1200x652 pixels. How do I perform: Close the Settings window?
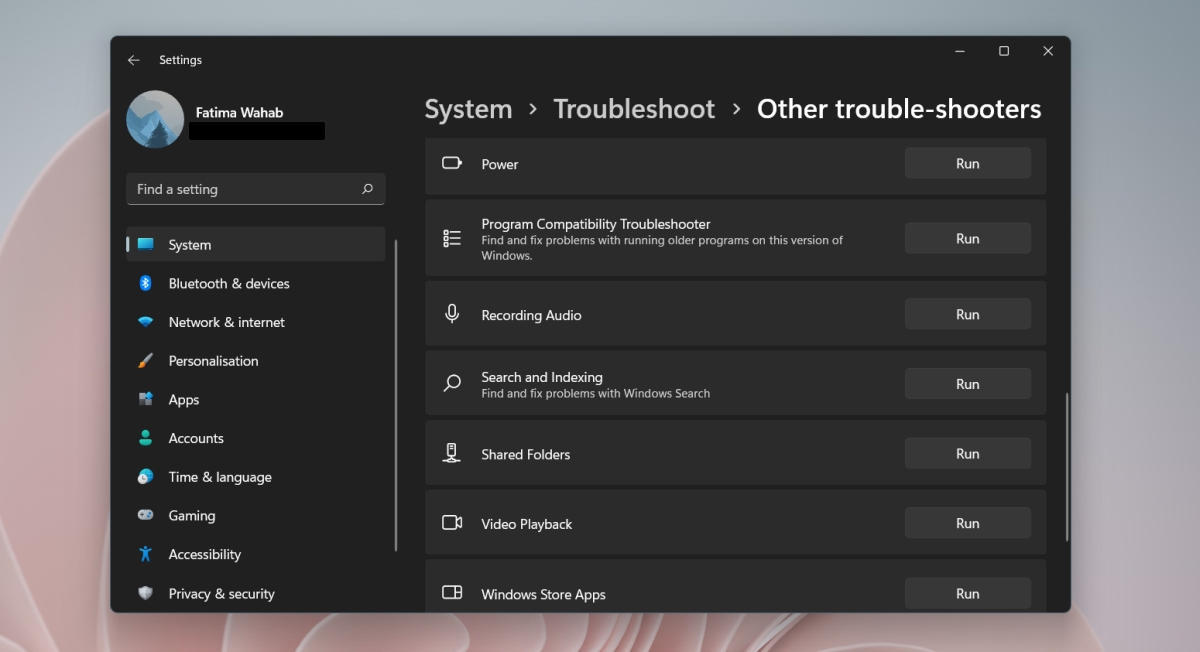pos(1047,51)
